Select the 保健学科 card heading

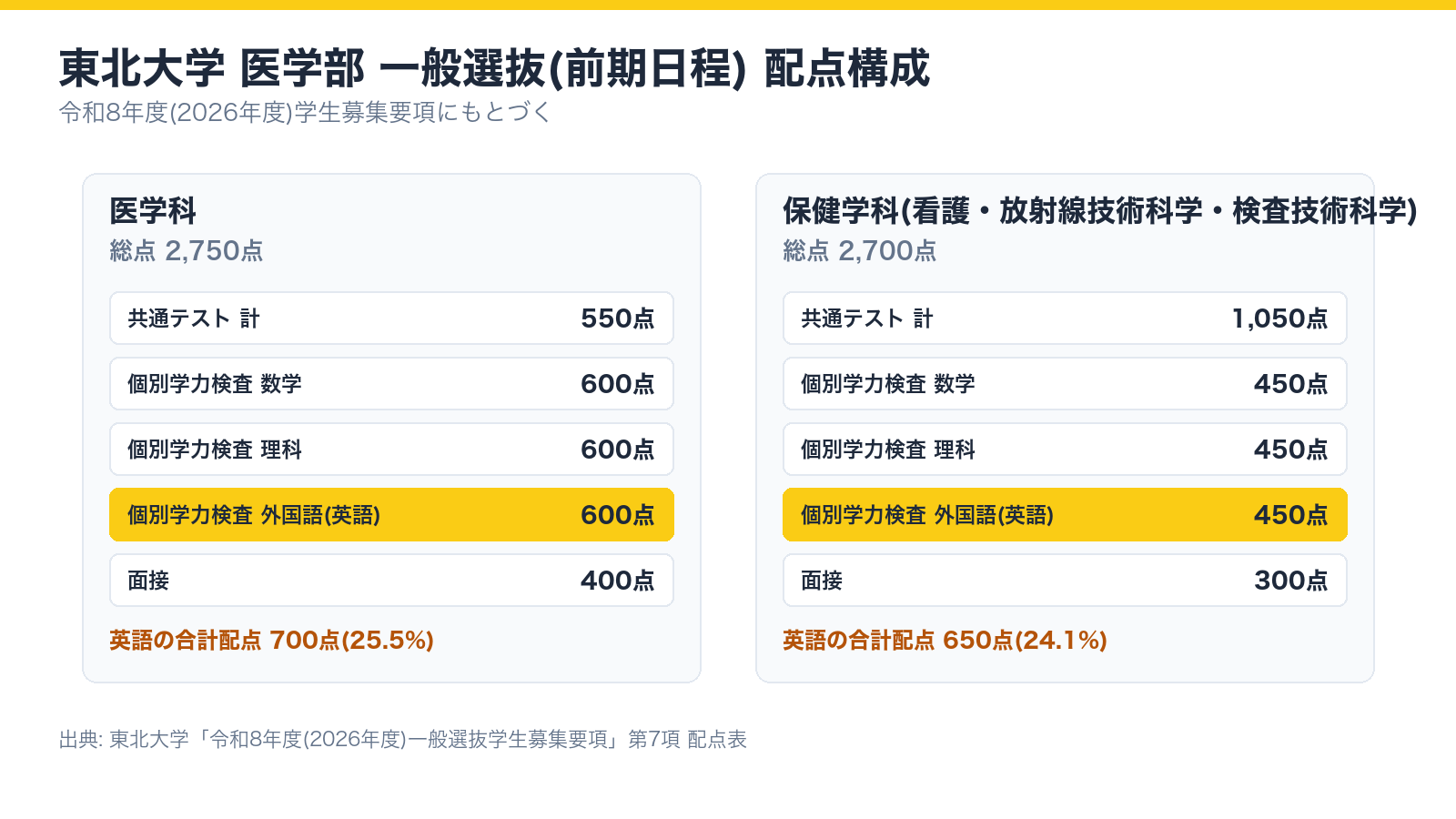click(1099, 211)
